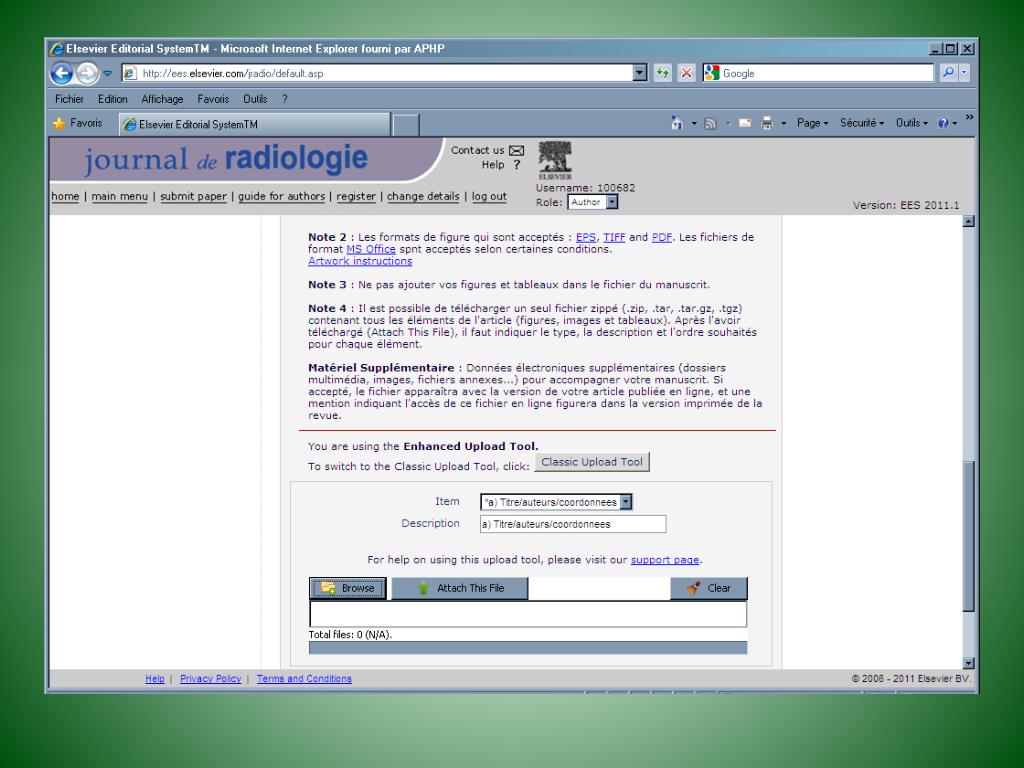Open the search provider options arrow

[964, 73]
